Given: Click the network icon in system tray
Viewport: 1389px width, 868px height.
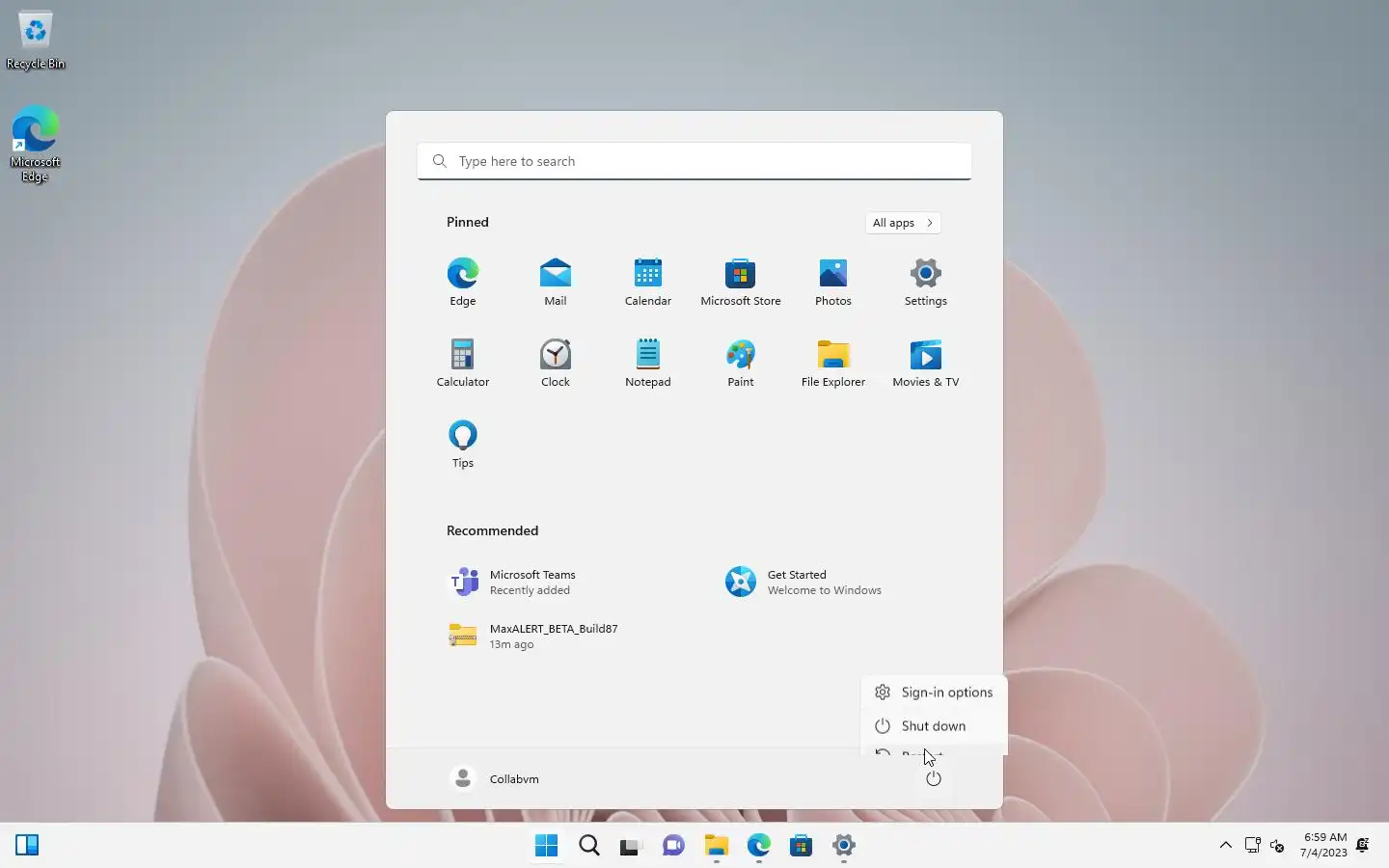Looking at the screenshot, I should [1252, 846].
